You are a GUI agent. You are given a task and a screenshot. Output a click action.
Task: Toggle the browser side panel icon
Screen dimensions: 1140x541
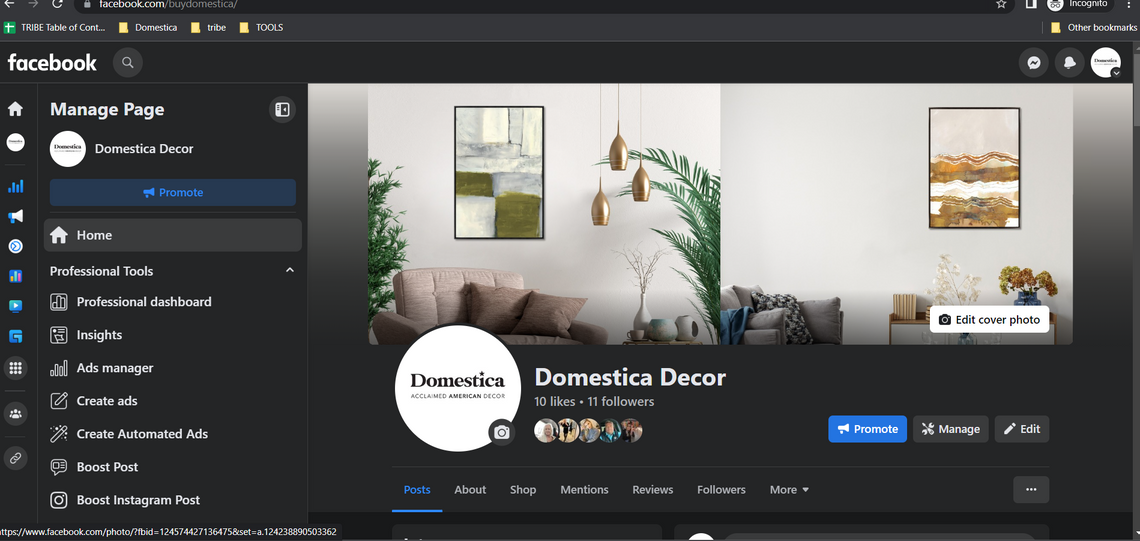coord(1031,4)
